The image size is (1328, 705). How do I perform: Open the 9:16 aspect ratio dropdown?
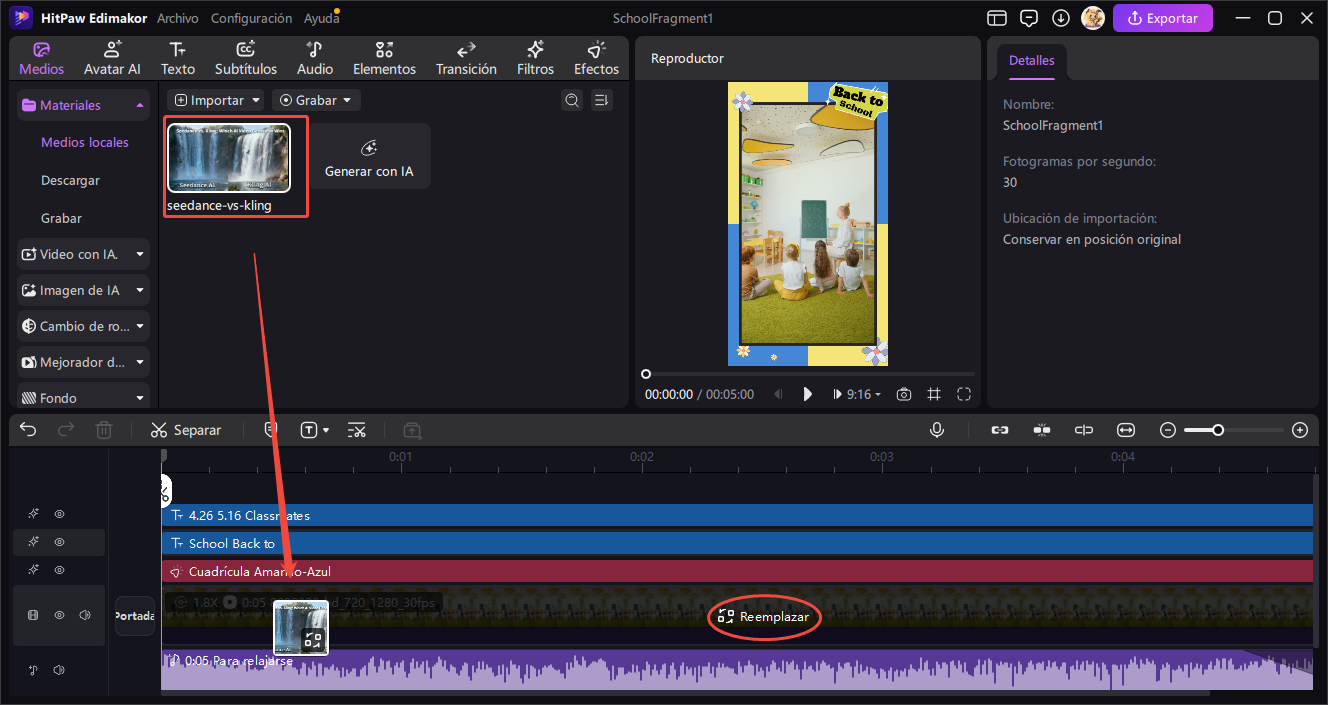(858, 393)
